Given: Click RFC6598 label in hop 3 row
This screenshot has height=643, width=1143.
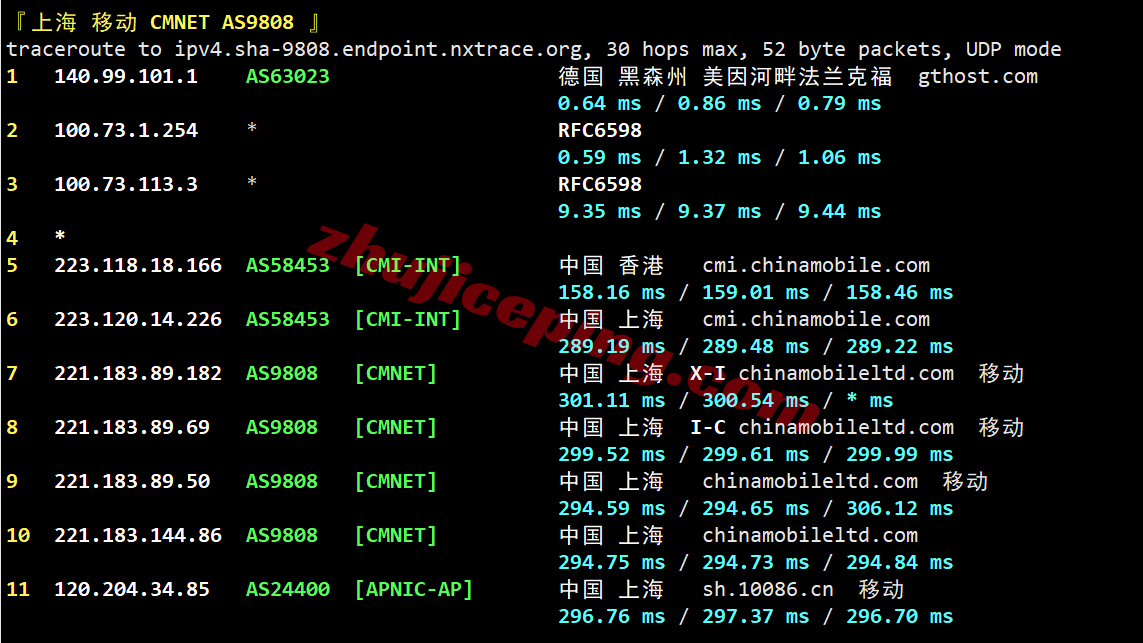Looking at the screenshot, I should pos(600,184).
